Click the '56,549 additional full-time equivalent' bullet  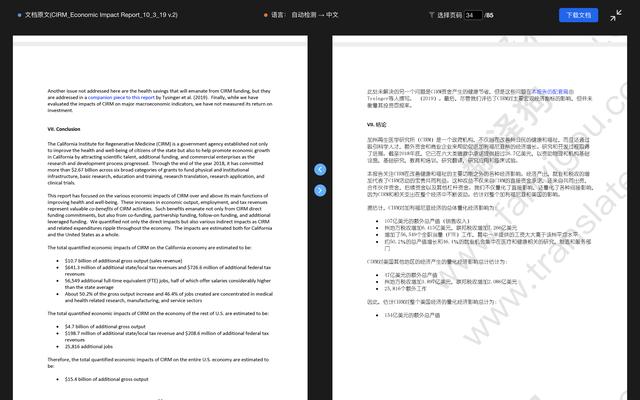tap(167, 284)
